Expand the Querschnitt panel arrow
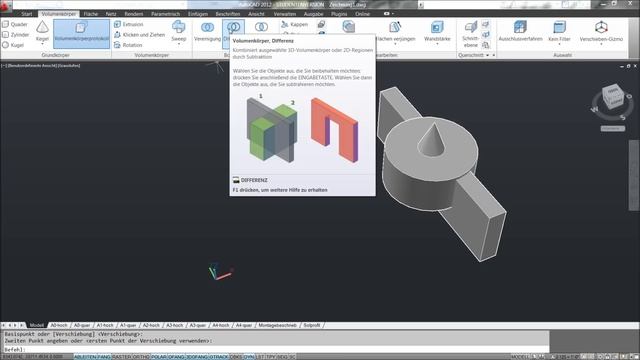Screen dimensions: 640x360 pyautogui.click(x=487, y=55)
